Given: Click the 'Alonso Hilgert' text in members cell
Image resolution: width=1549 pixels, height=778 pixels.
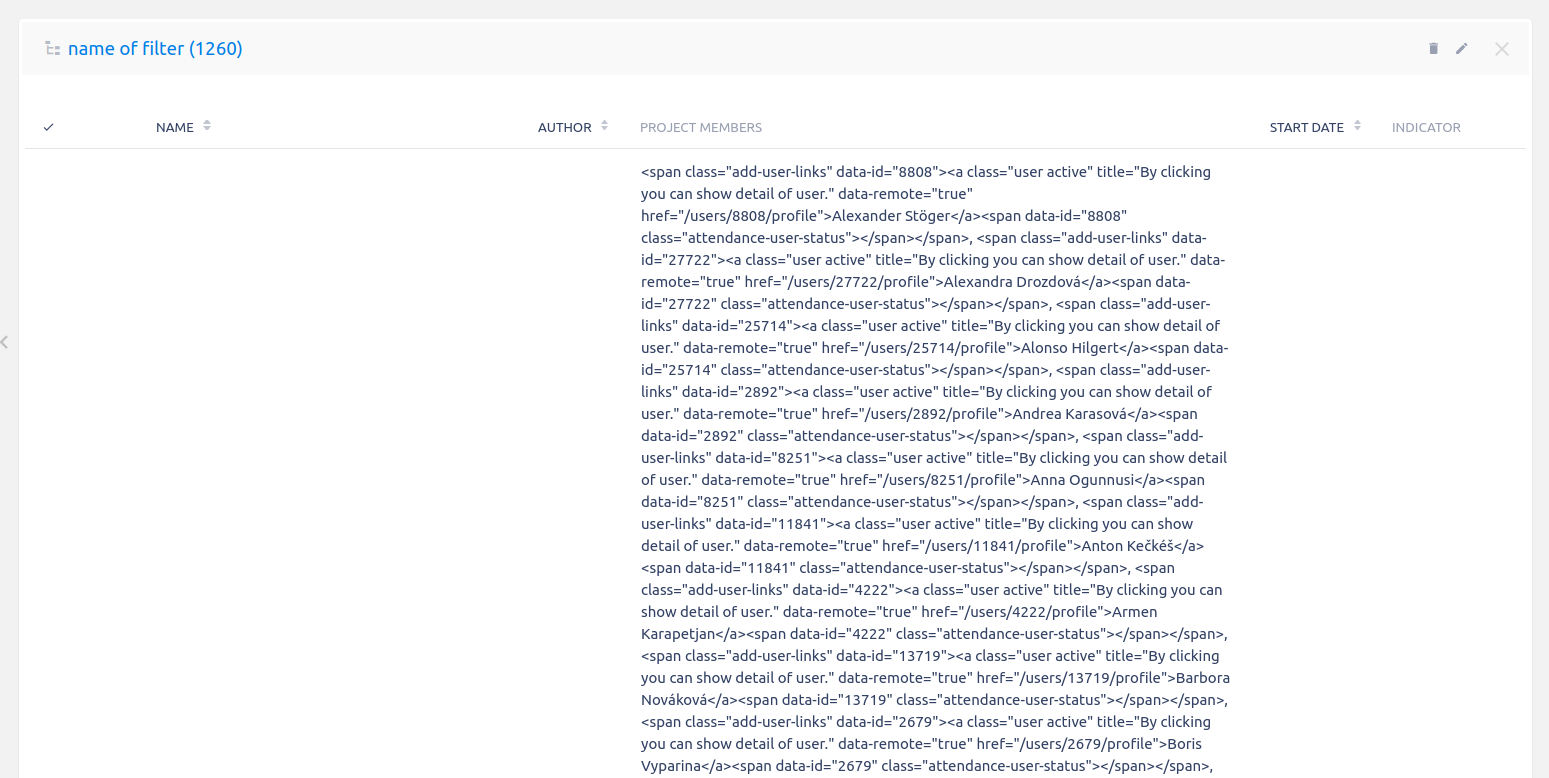Looking at the screenshot, I should click(x=1080, y=348).
